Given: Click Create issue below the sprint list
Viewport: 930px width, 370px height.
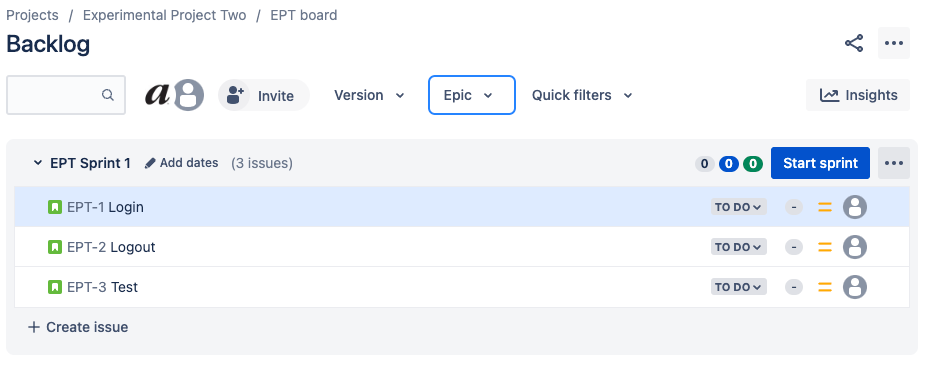Looking at the screenshot, I should [78, 327].
